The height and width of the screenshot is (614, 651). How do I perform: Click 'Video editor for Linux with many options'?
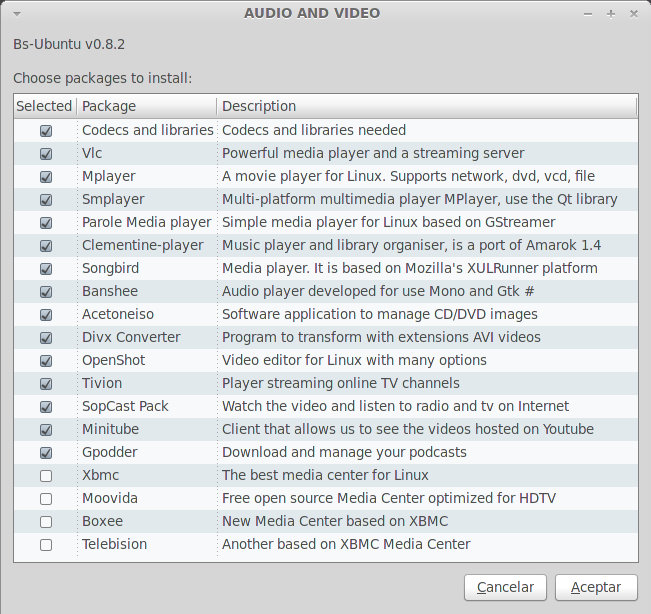pos(354,360)
